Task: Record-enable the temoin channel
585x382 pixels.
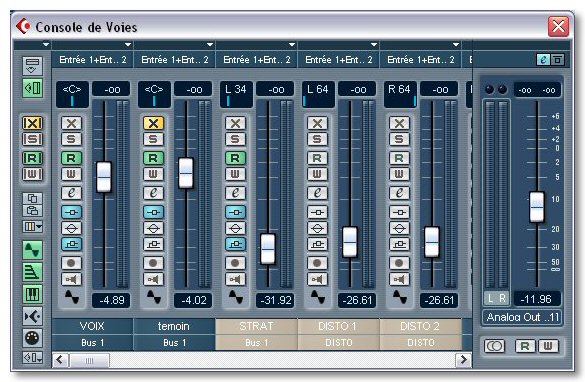Action: point(153,263)
